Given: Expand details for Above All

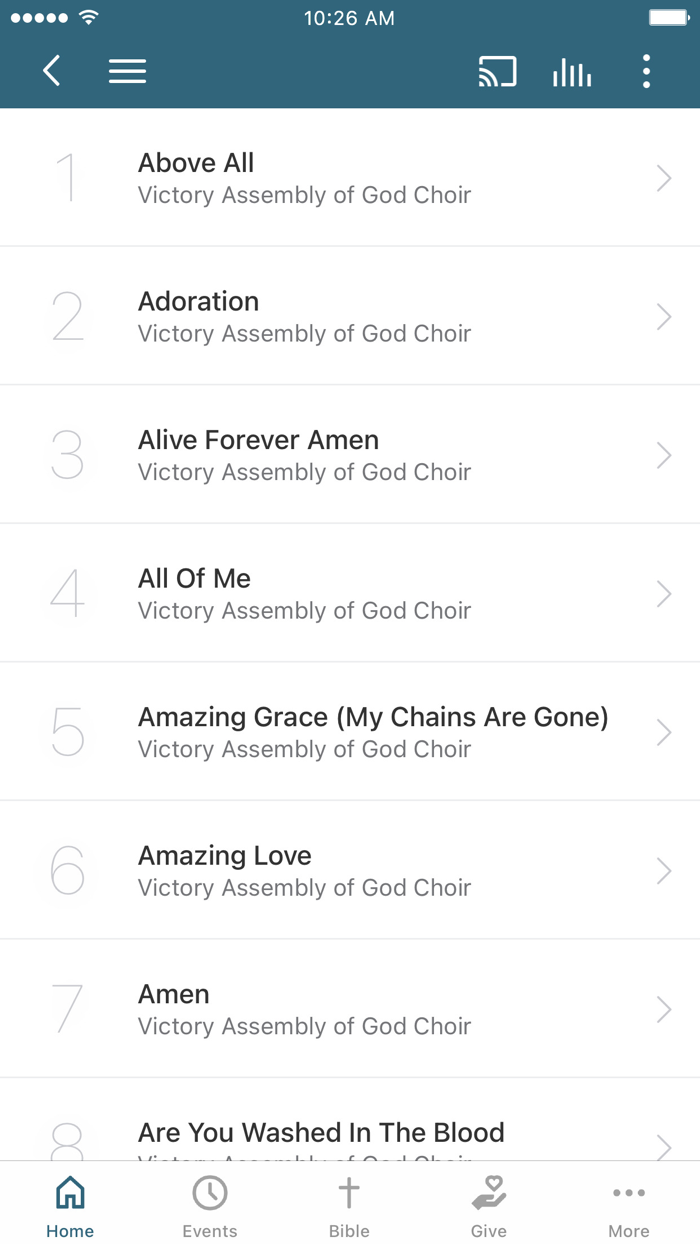Looking at the screenshot, I should tap(664, 176).
